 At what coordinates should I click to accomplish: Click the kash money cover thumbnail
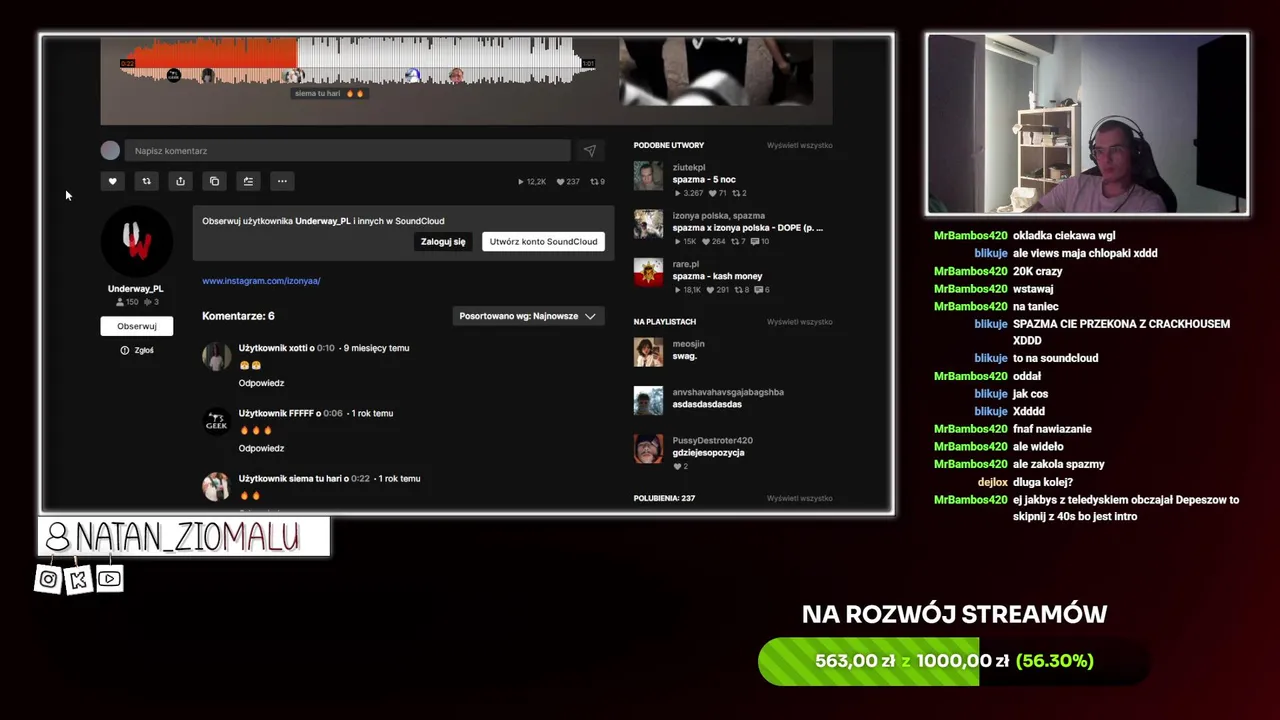pyautogui.click(x=648, y=272)
